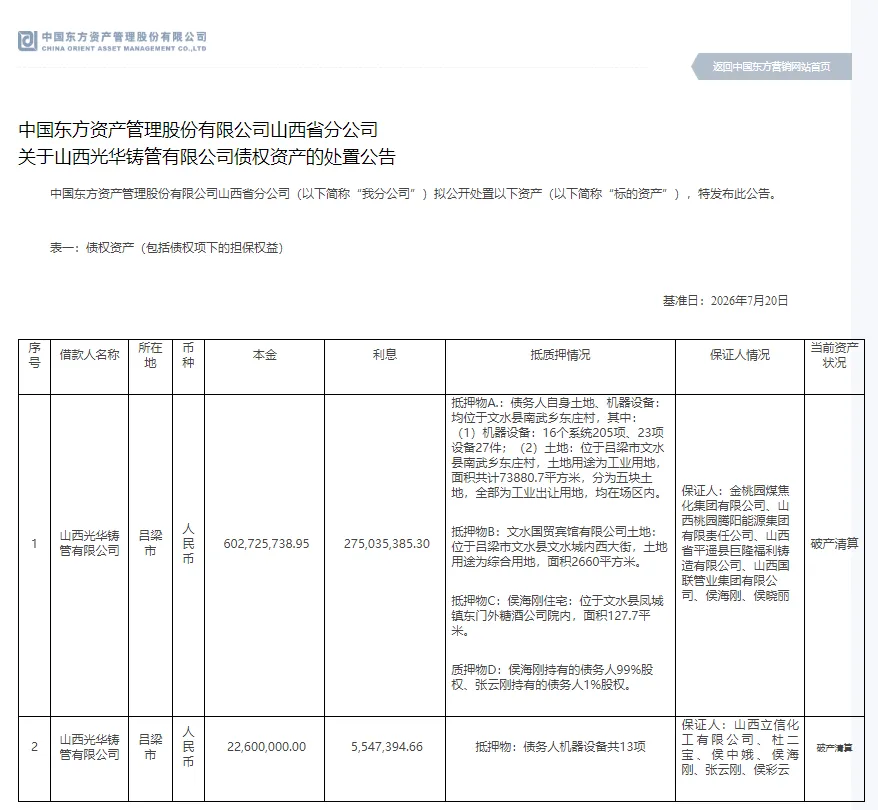The image size is (878, 810).
Task: Click the 抵押物A paragraph in row 1
Action: [558, 448]
